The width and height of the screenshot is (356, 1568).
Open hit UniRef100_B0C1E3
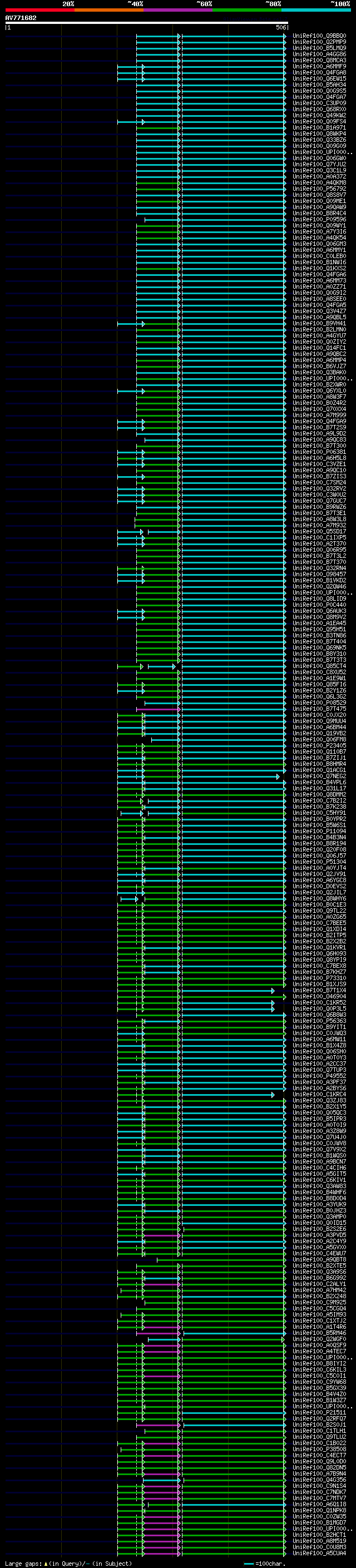(319, 904)
